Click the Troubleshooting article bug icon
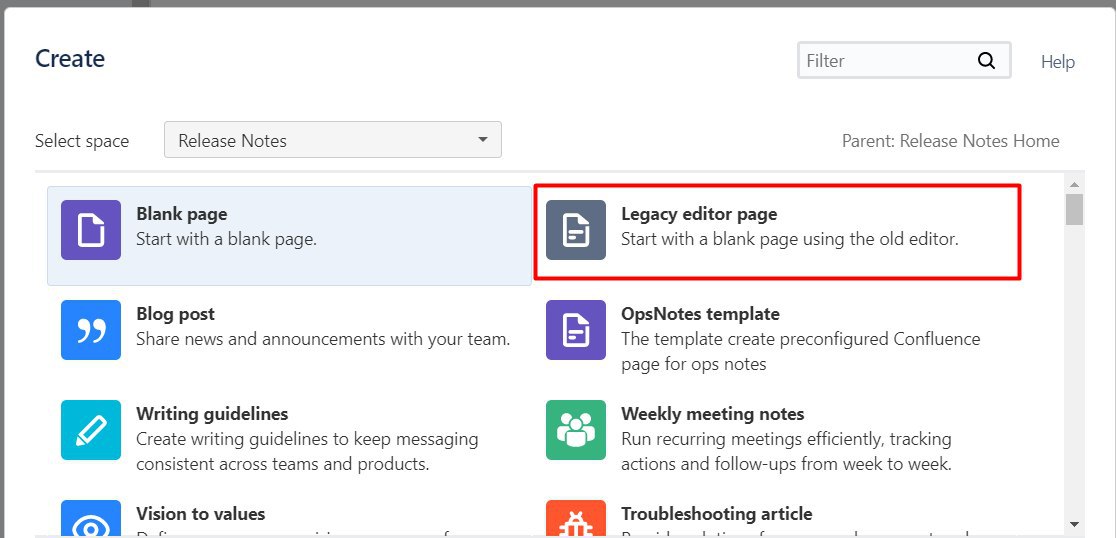The image size is (1116, 538). 576,519
